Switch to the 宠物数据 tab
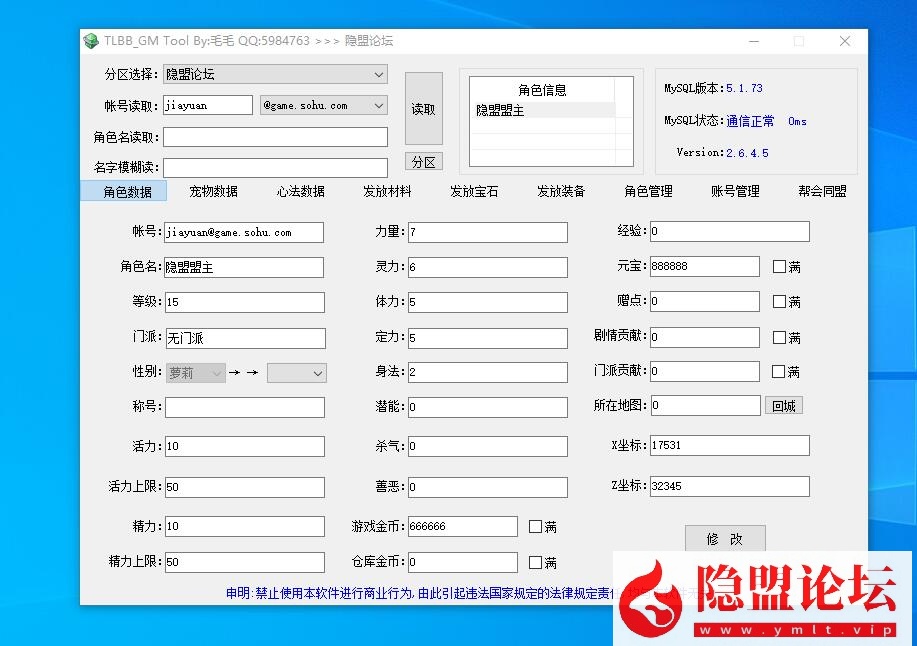The height and width of the screenshot is (646, 917). (212, 191)
